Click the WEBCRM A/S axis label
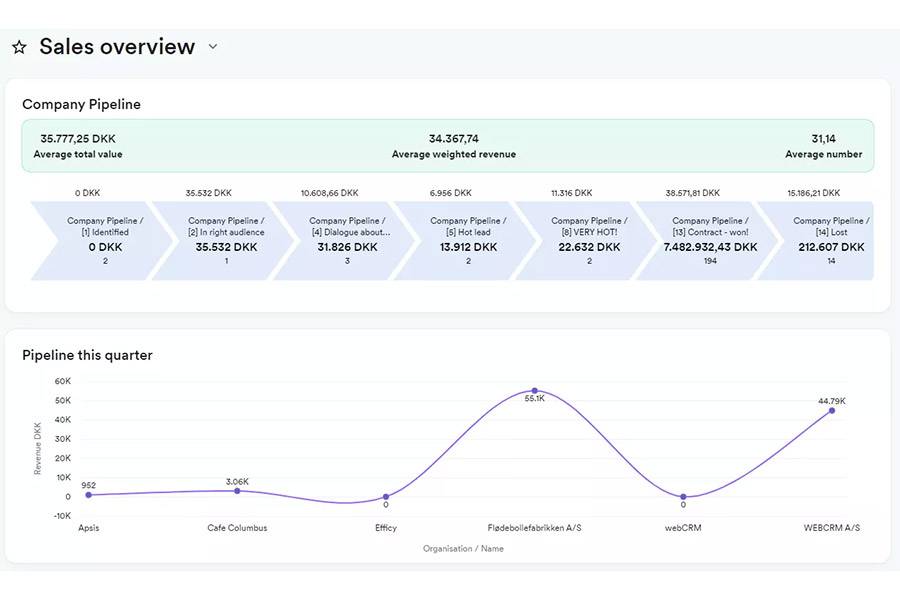This screenshot has width=900, height=600. click(x=832, y=528)
